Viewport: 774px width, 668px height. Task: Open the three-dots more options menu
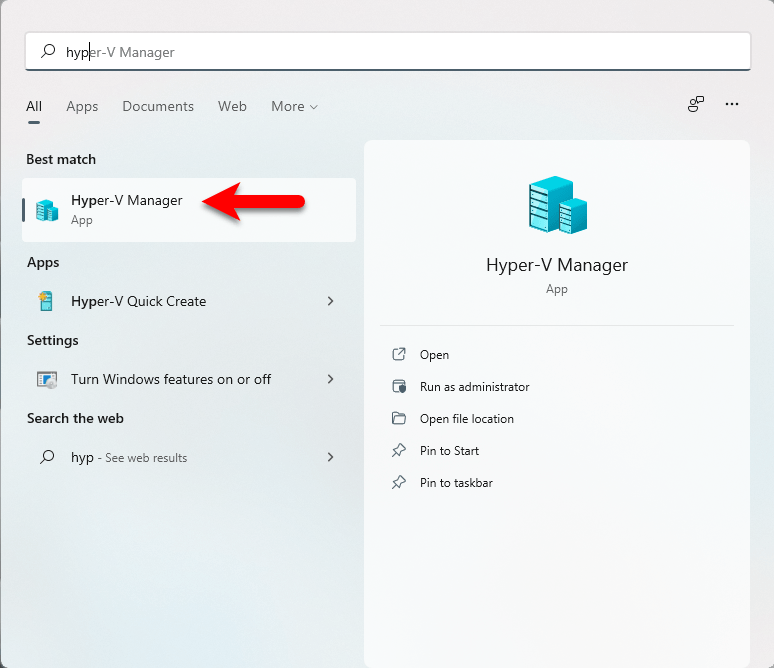[732, 104]
